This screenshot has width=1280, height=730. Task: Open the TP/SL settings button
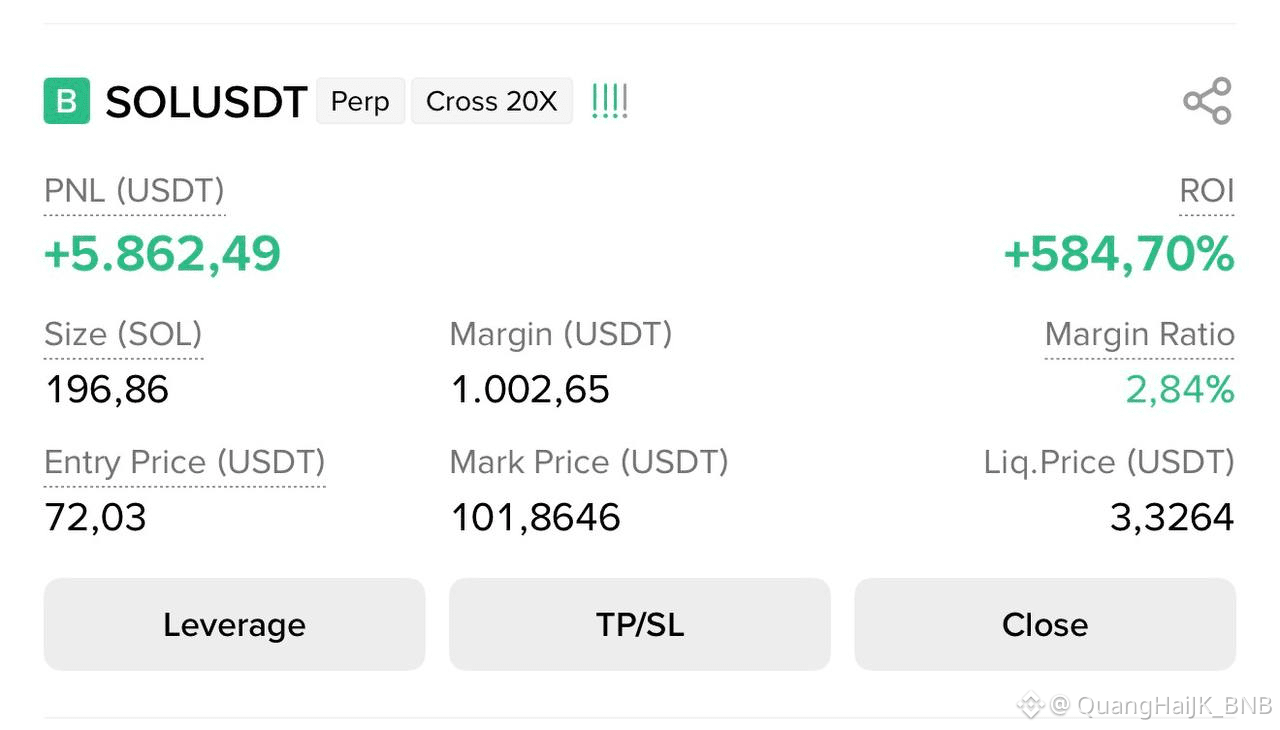640,624
